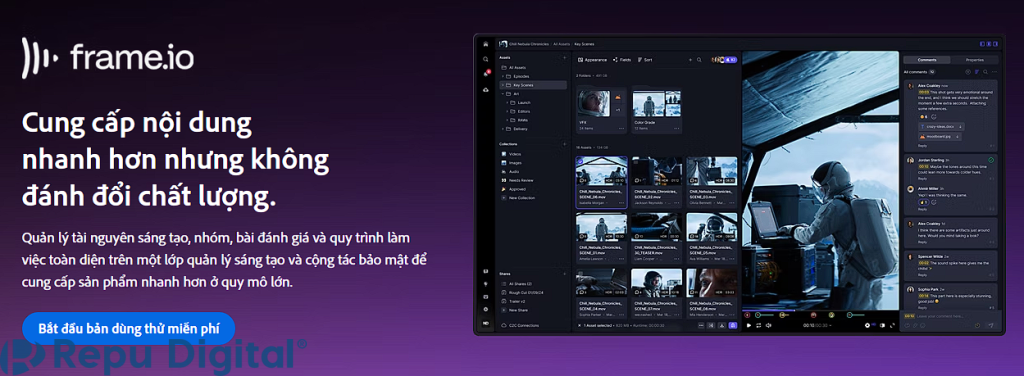Open the Fields menu
The height and width of the screenshot is (376, 1024).
click(x=622, y=59)
